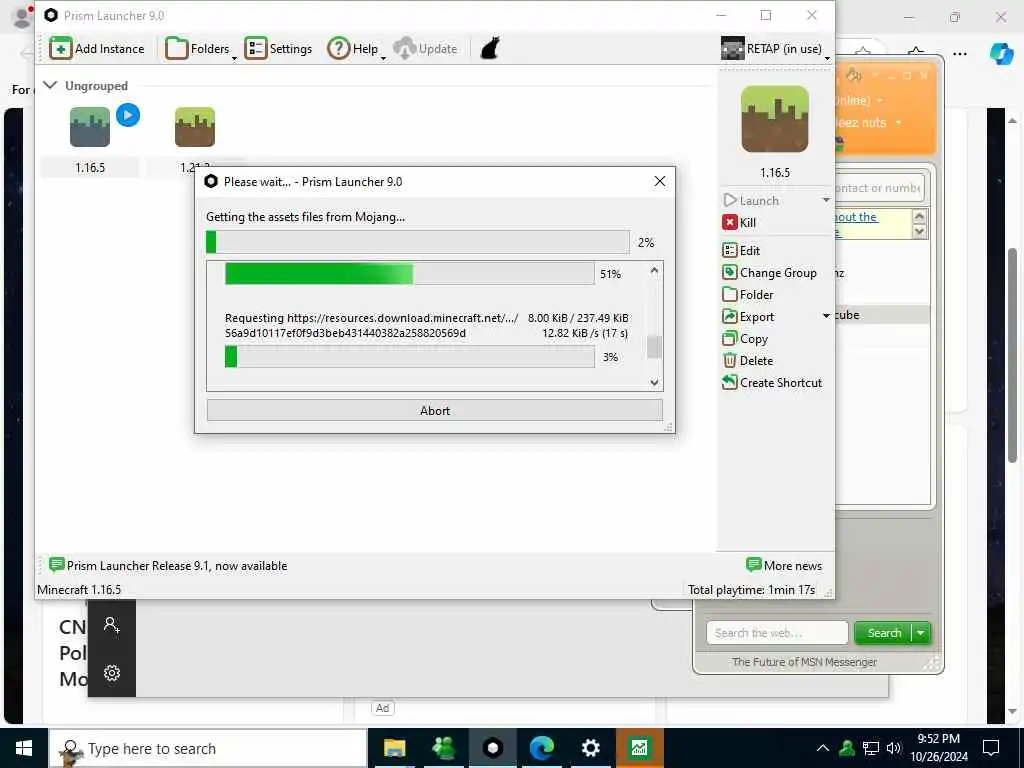1024x768 pixels.
Task: Select the running 1.16.5 instance icon
Action: coord(90,127)
